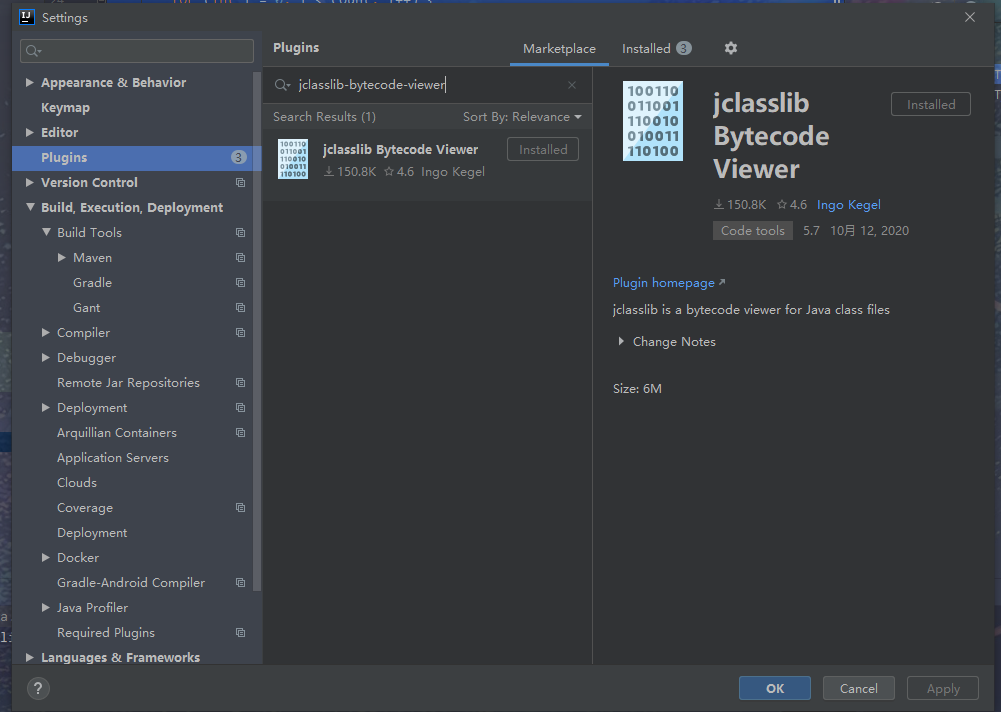The width and height of the screenshot is (1001, 712).
Task: Open the Gradle settings page
Action: [x=93, y=282]
